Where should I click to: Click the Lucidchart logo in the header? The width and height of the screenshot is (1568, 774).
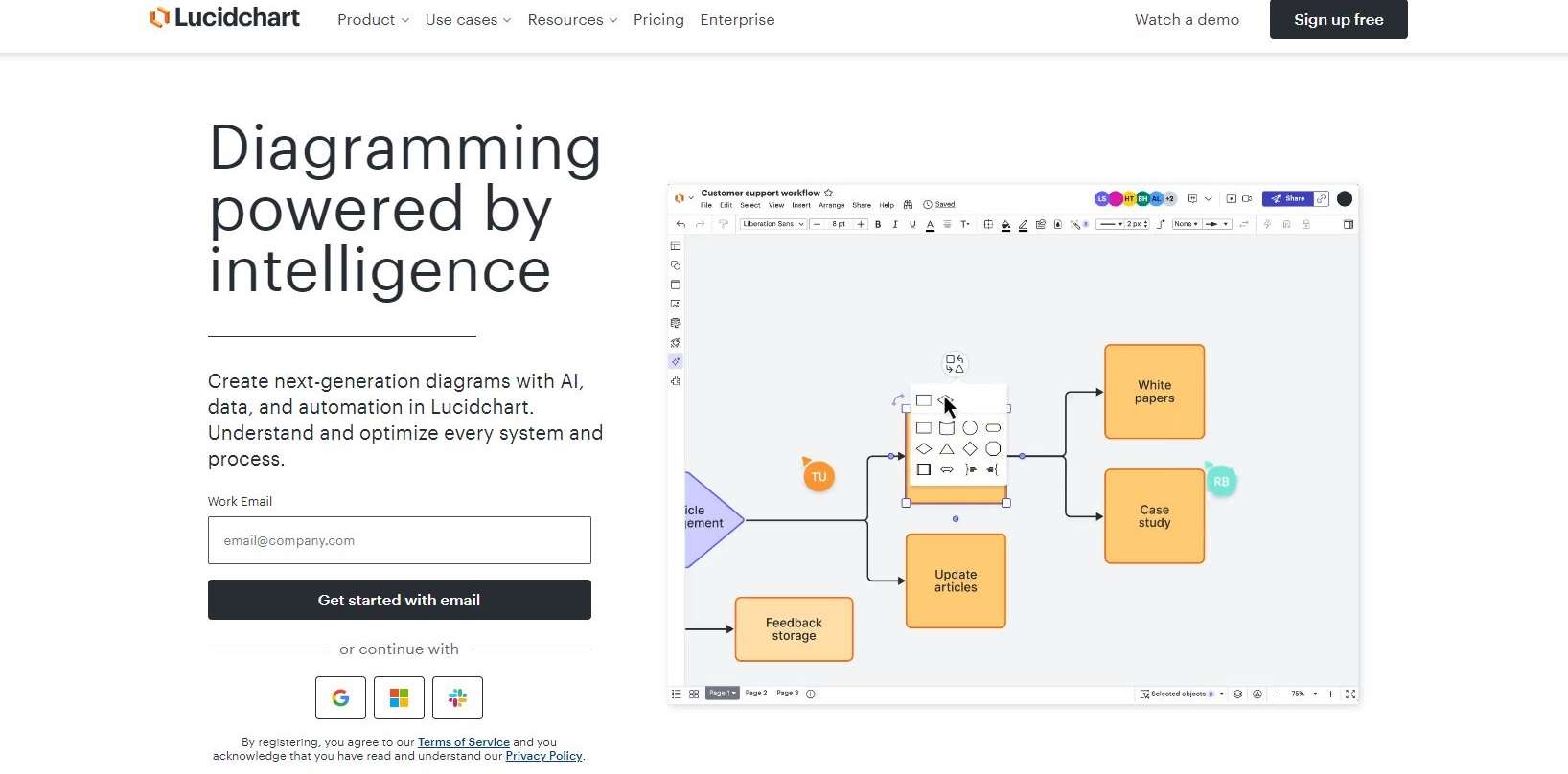(224, 17)
